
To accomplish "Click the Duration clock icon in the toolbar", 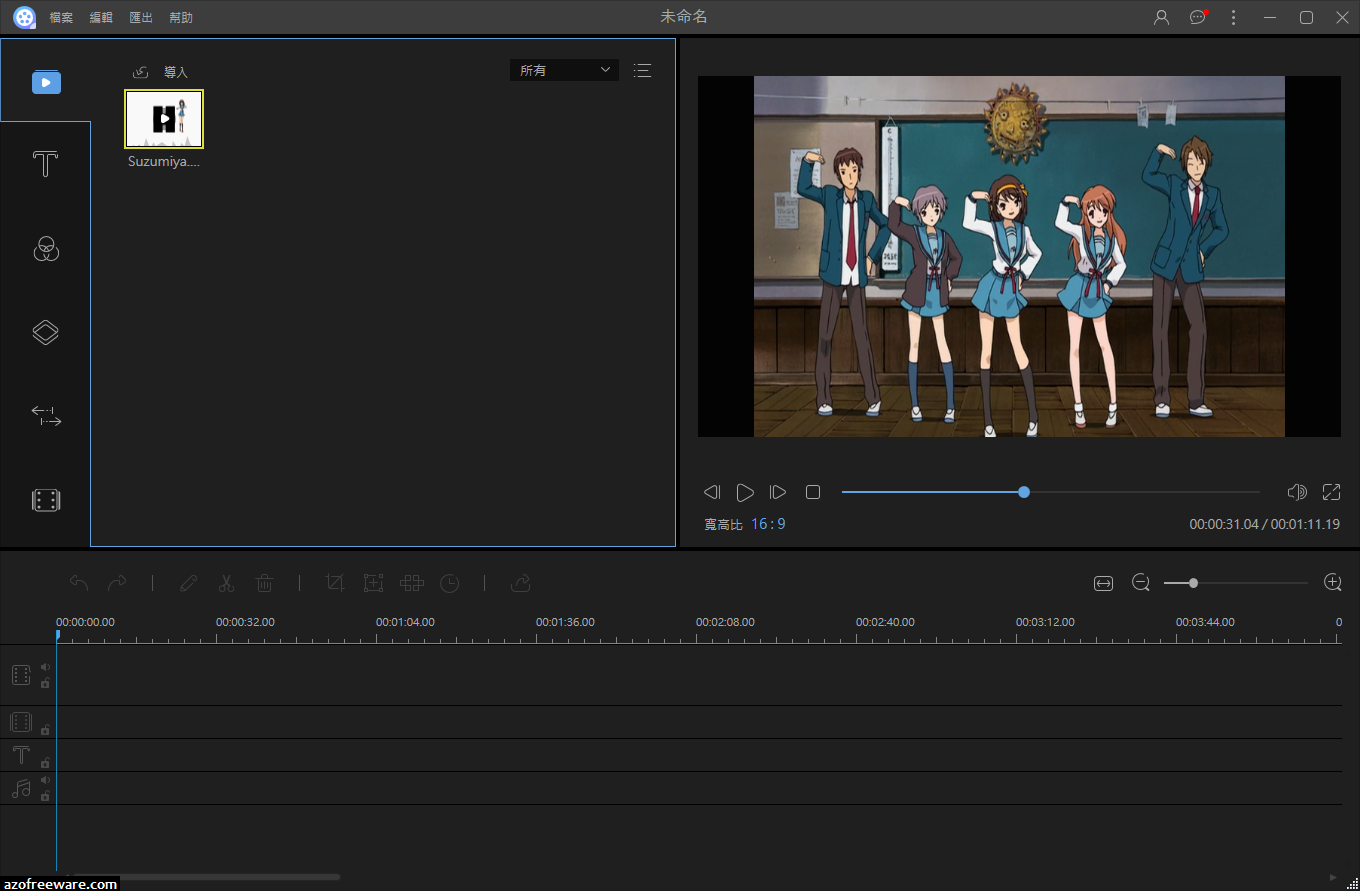I will pos(449,583).
